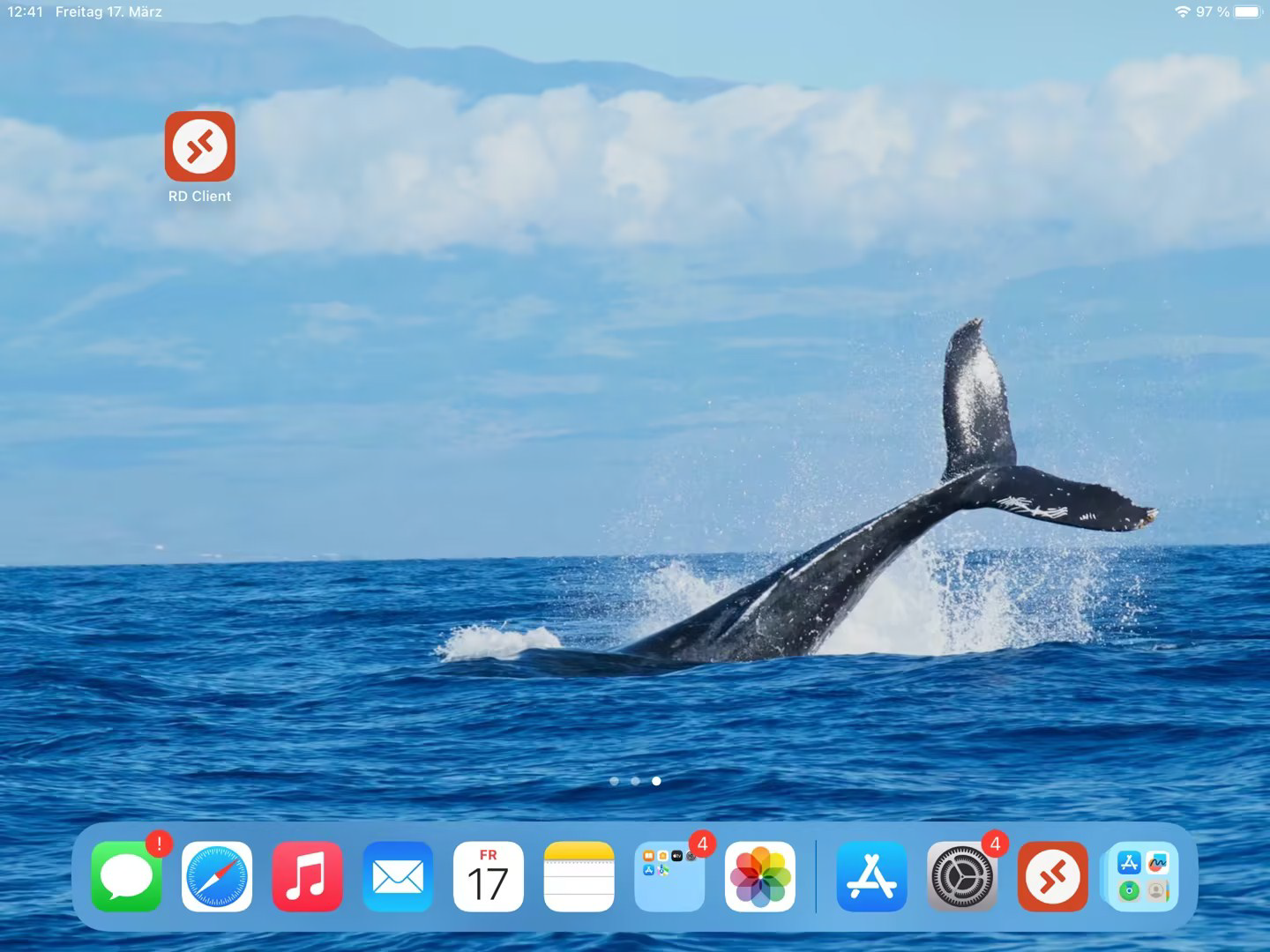
Task: Tap the active third page dot
Action: pyautogui.click(x=656, y=781)
